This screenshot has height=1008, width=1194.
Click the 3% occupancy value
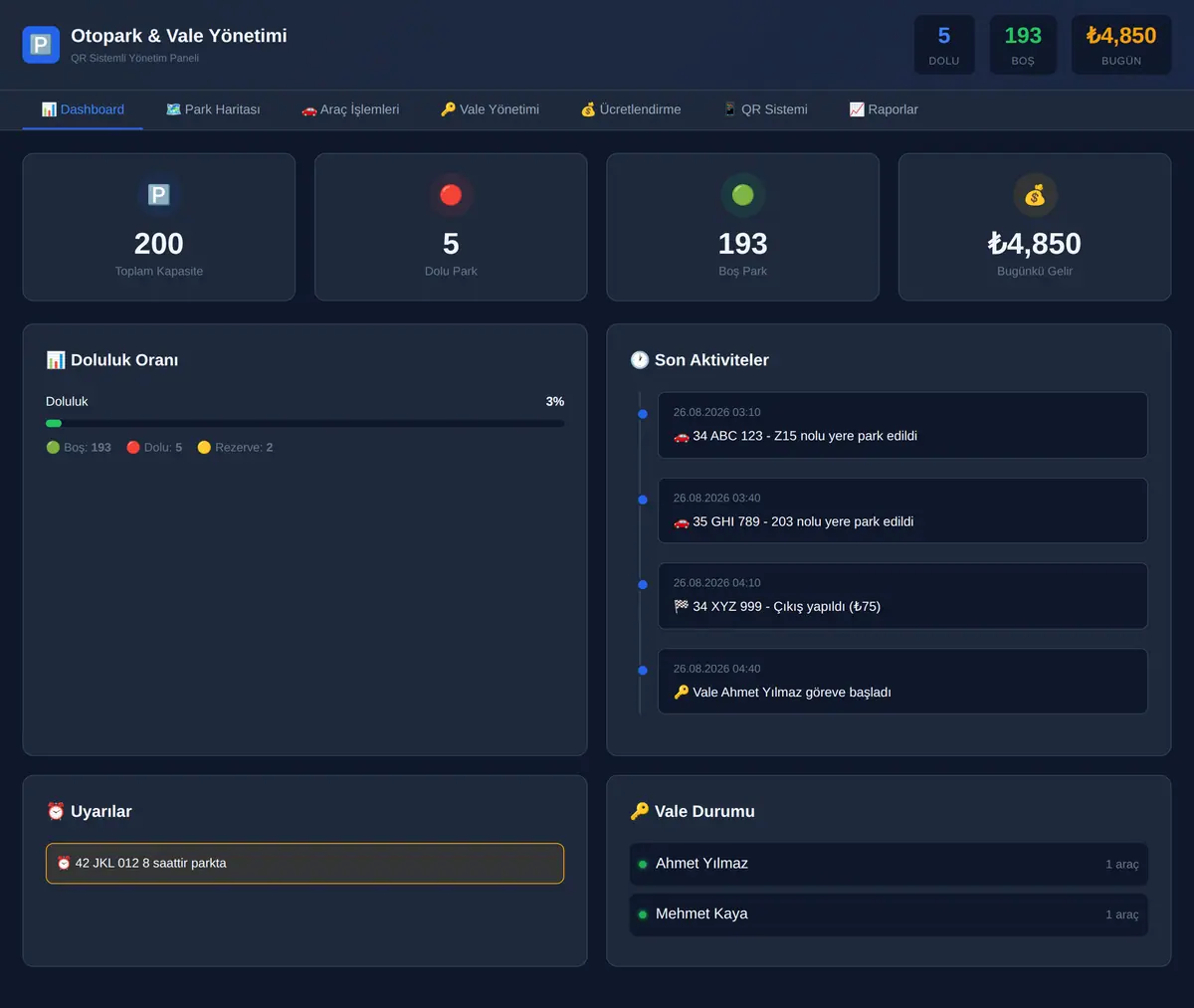[555, 402]
